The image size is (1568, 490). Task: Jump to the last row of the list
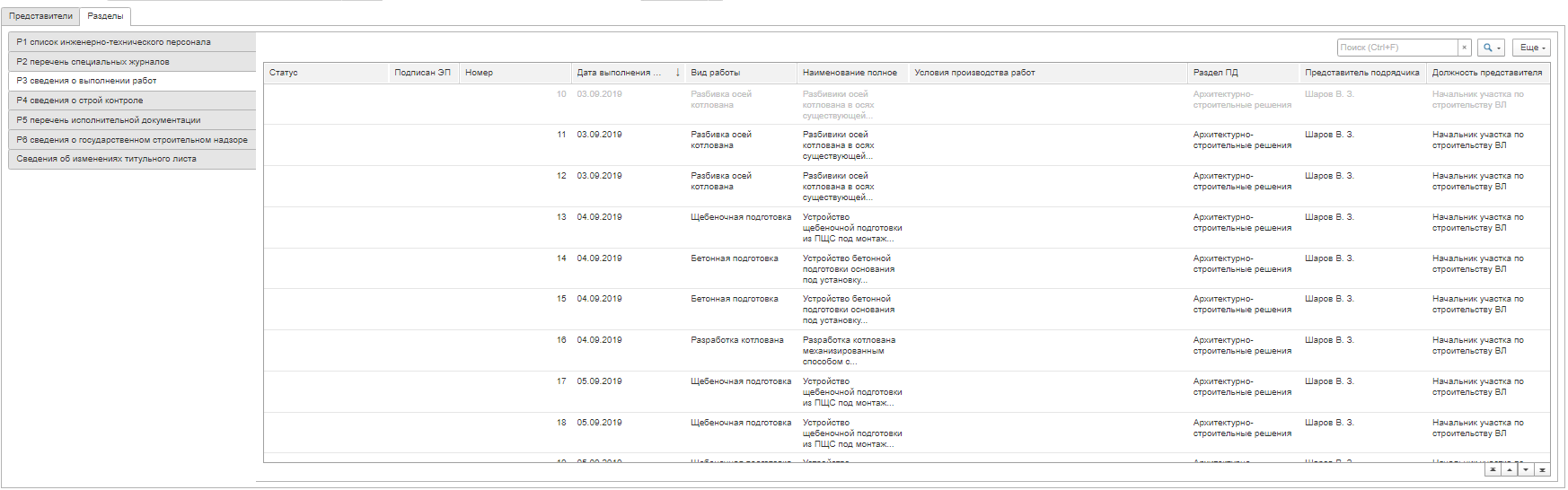(1542, 469)
